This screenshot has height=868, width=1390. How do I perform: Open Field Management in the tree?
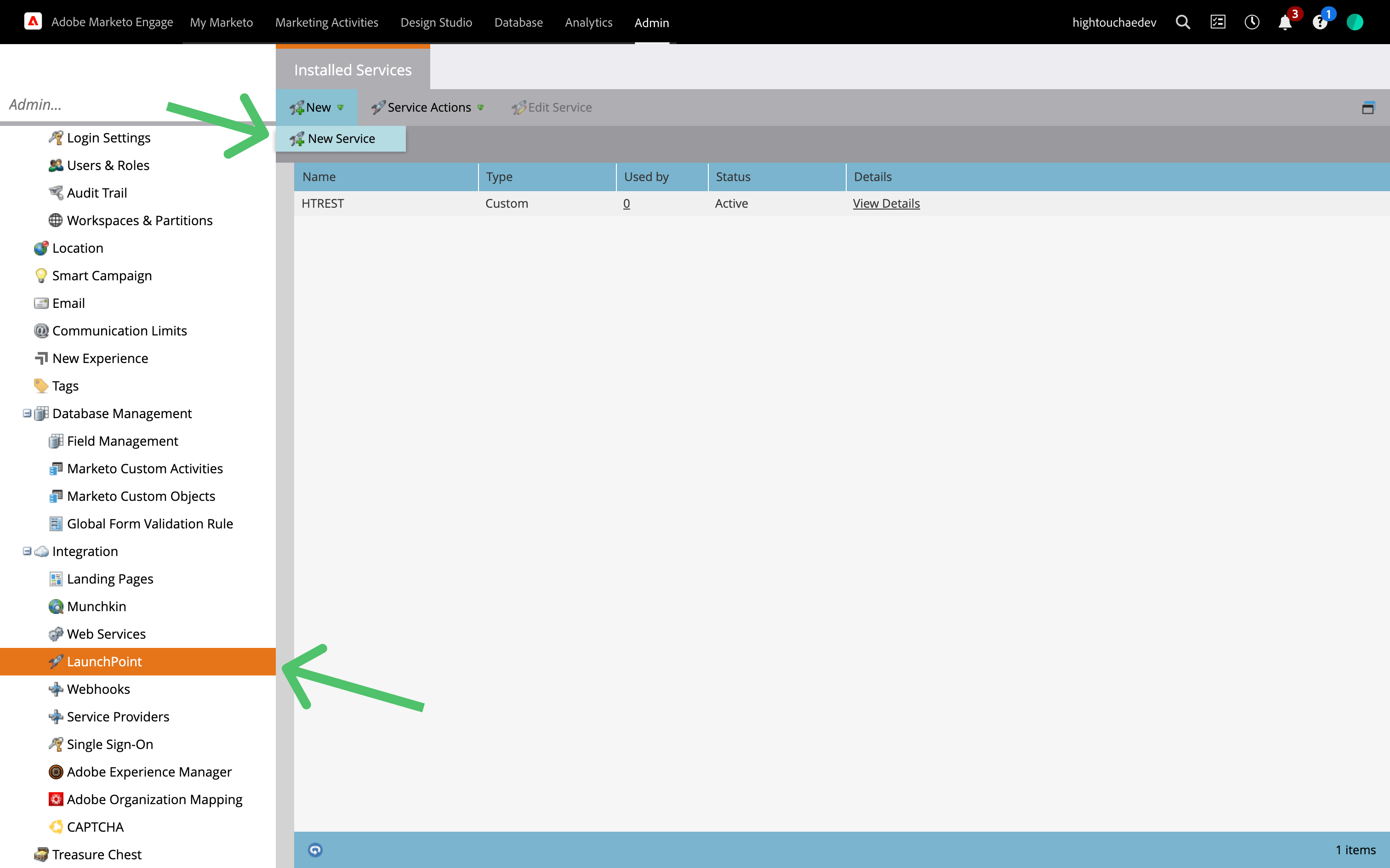pyautogui.click(x=122, y=441)
